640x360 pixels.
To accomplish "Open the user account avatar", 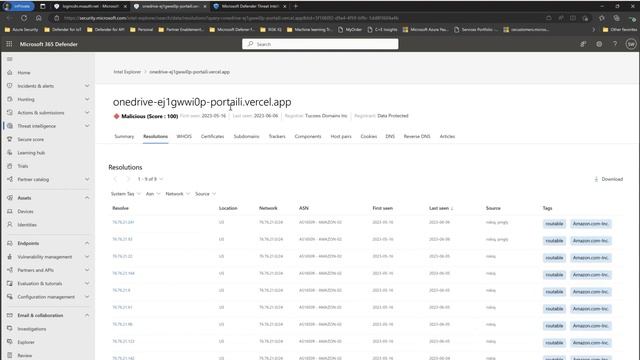I will tap(631, 44).
